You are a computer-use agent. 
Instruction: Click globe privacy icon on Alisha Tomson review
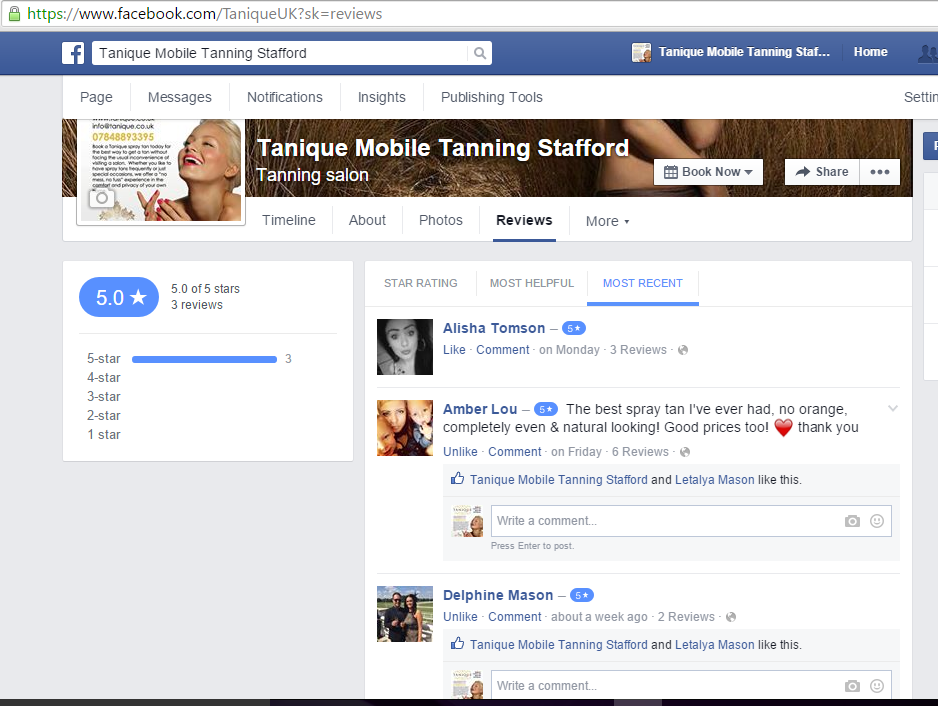coord(683,350)
